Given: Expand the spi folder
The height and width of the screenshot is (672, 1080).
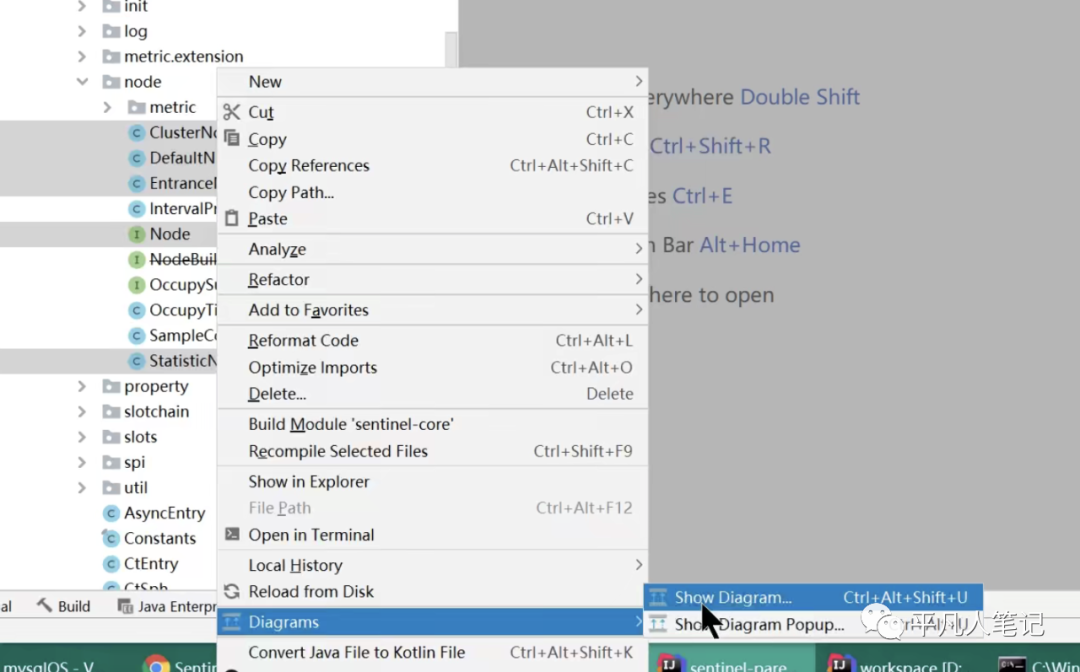Looking at the screenshot, I should [82, 462].
